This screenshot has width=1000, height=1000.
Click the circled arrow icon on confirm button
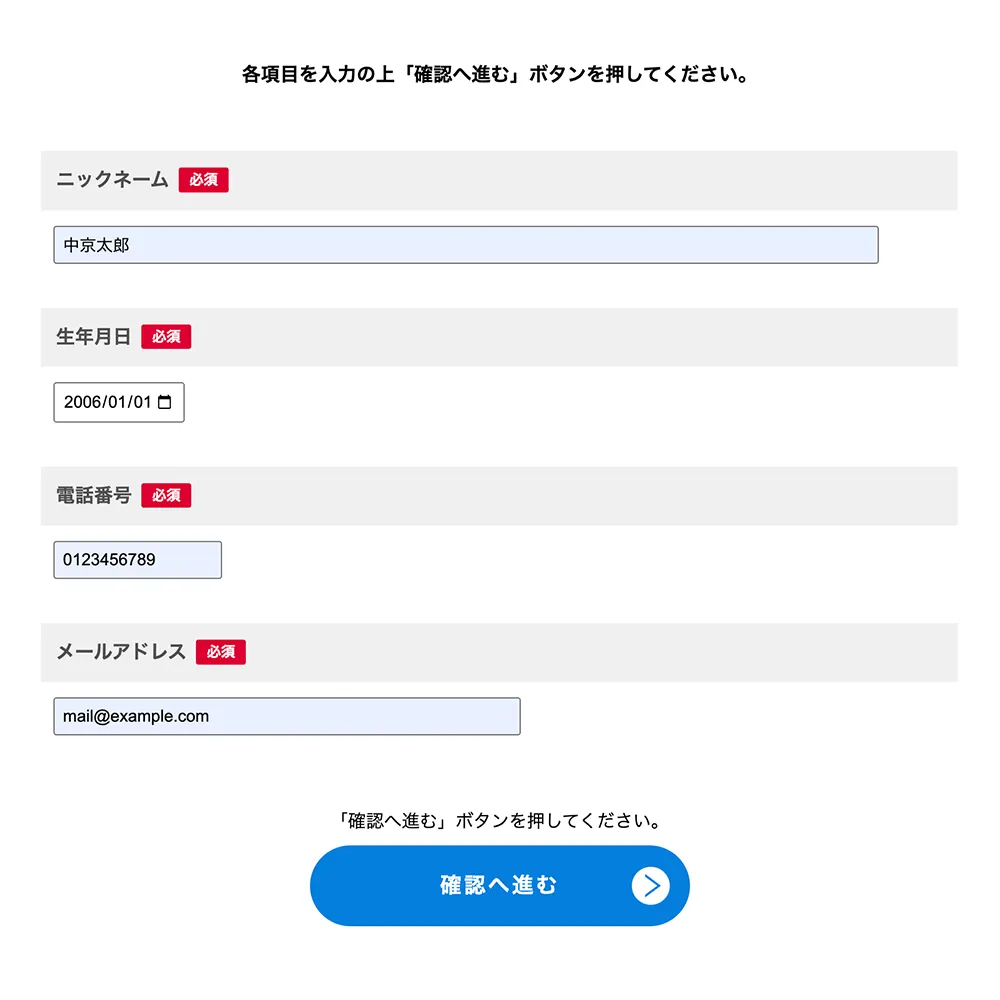[x=650, y=886]
